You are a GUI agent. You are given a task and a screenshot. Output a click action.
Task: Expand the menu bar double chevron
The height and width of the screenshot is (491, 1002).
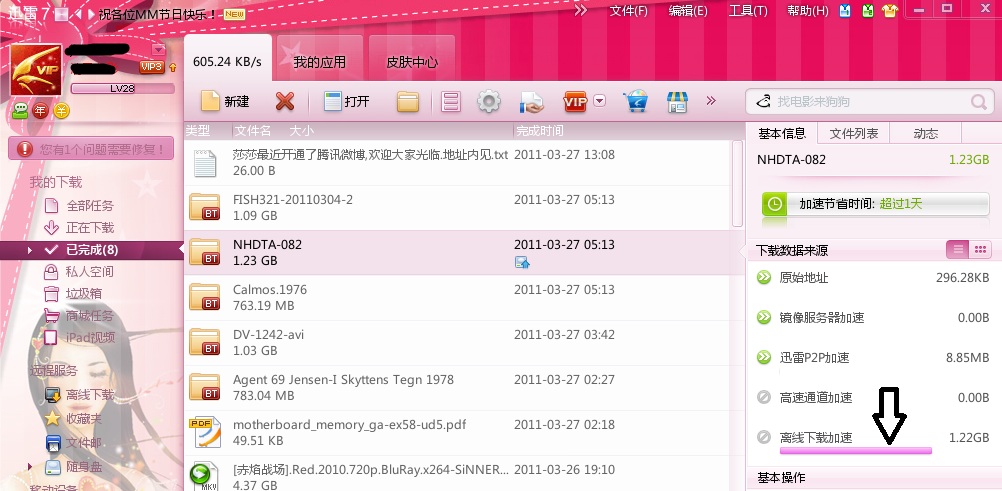tap(581, 10)
